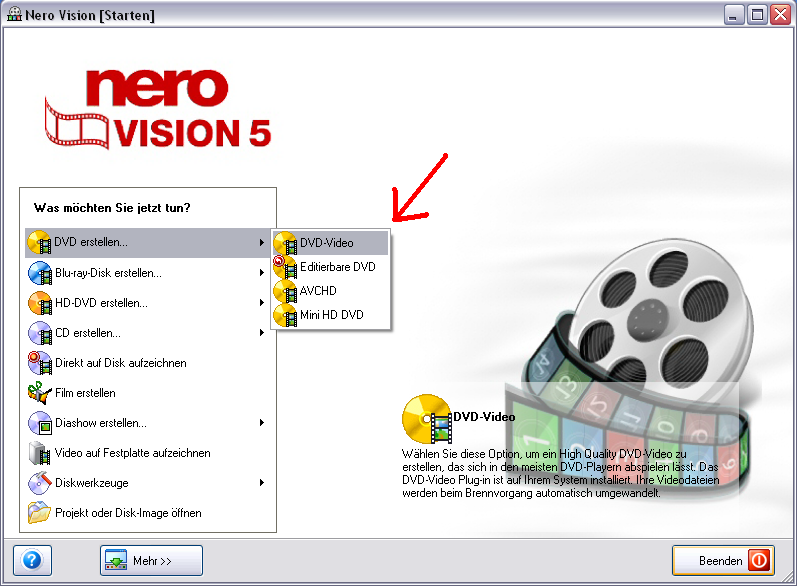
Task: Click the Mehr >> button
Action: coord(151,561)
